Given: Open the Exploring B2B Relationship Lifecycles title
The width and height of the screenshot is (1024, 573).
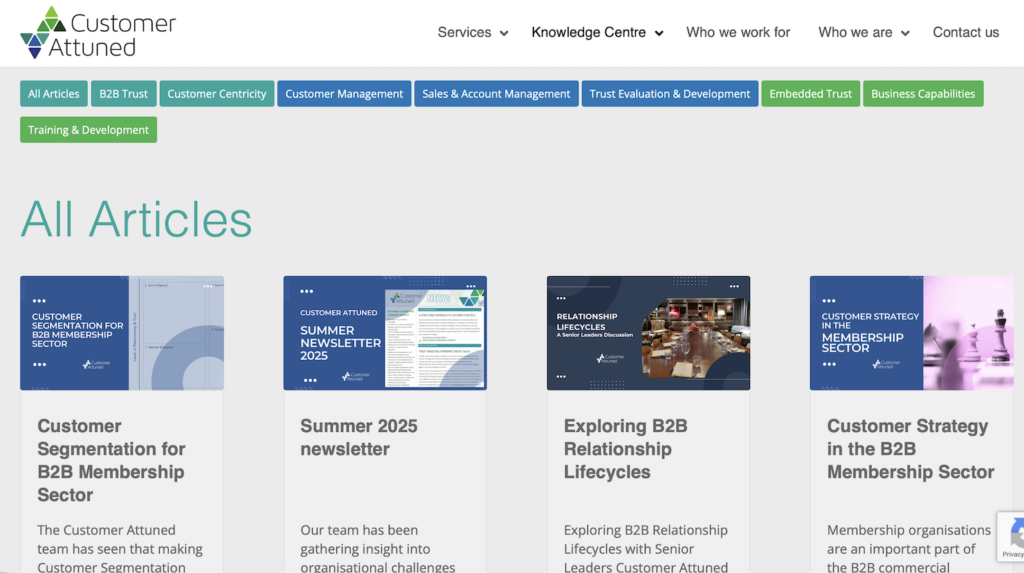Looking at the screenshot, I should coord(625,449).
